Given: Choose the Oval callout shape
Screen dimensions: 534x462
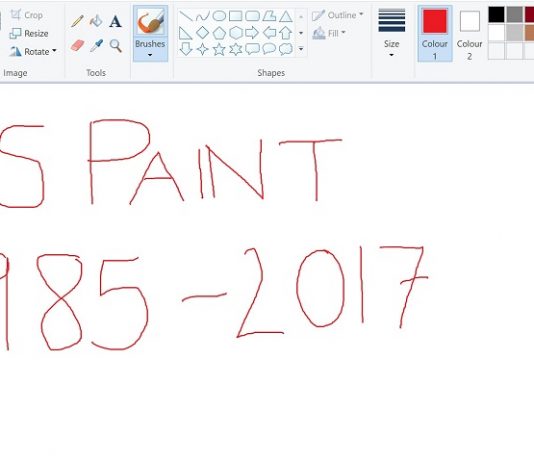Looking at the screenshot, I should point(269,49).
